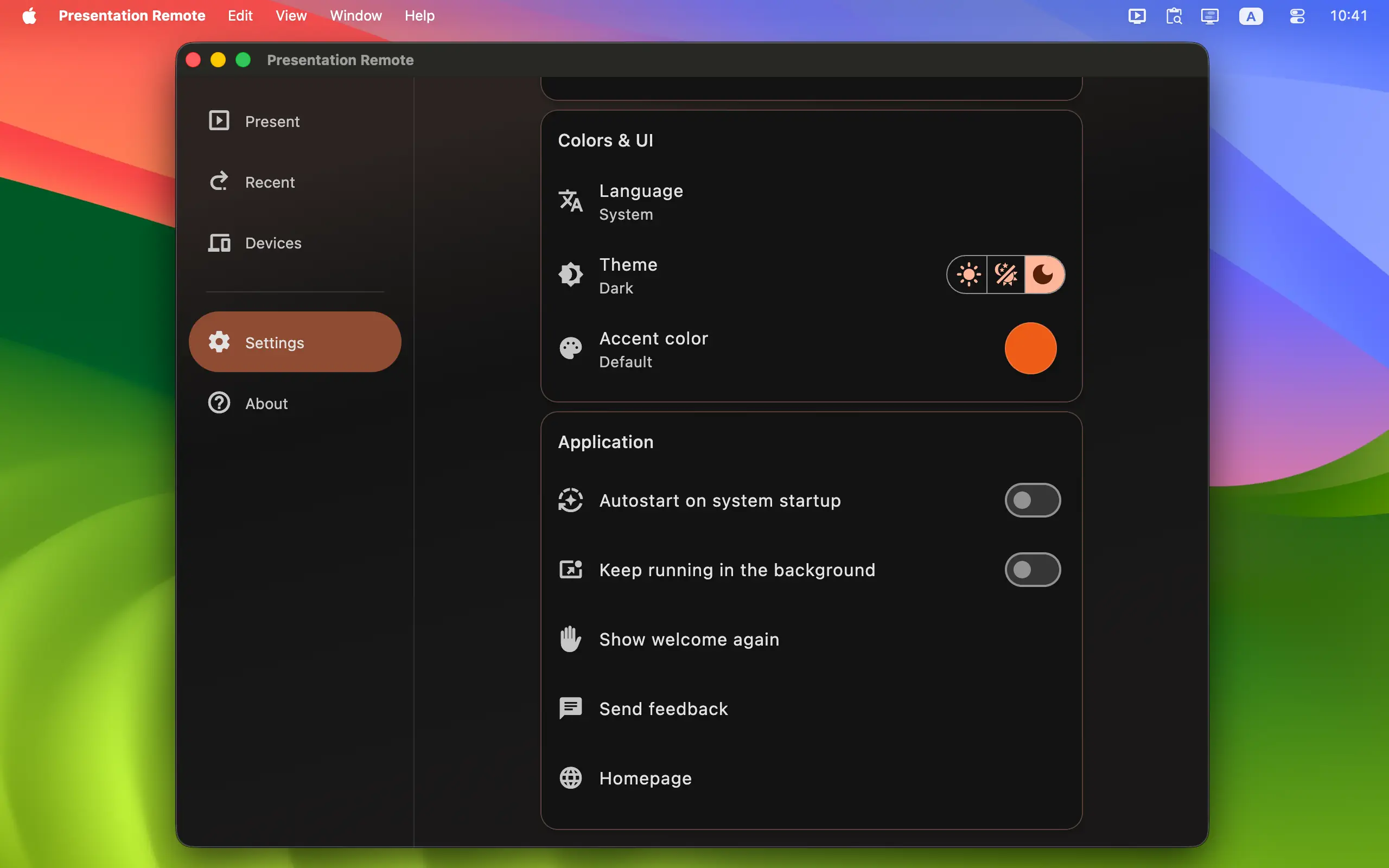Click the Theme brightness icon

tap(571, 275)
